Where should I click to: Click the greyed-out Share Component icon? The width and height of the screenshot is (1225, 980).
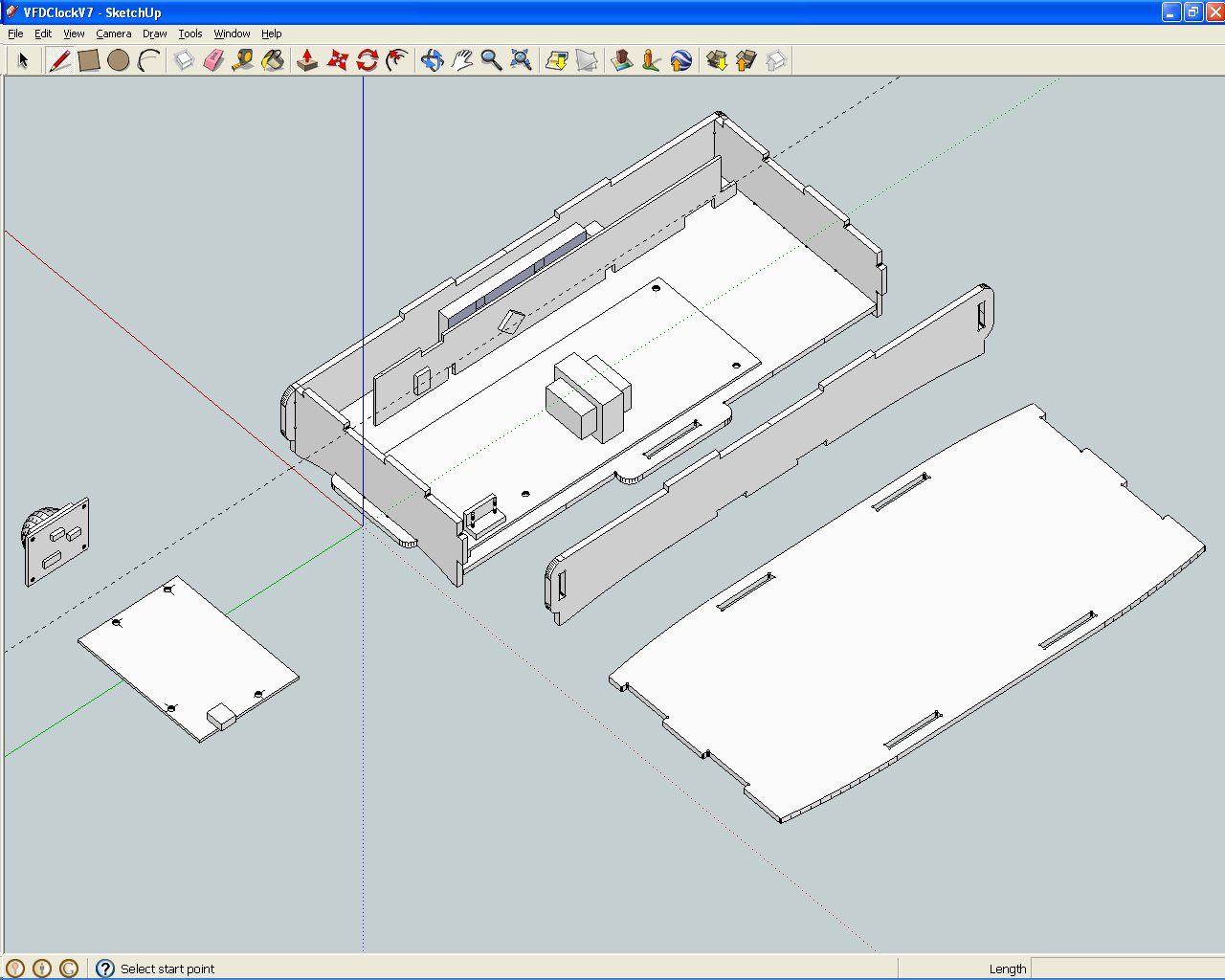click(776, 60)
